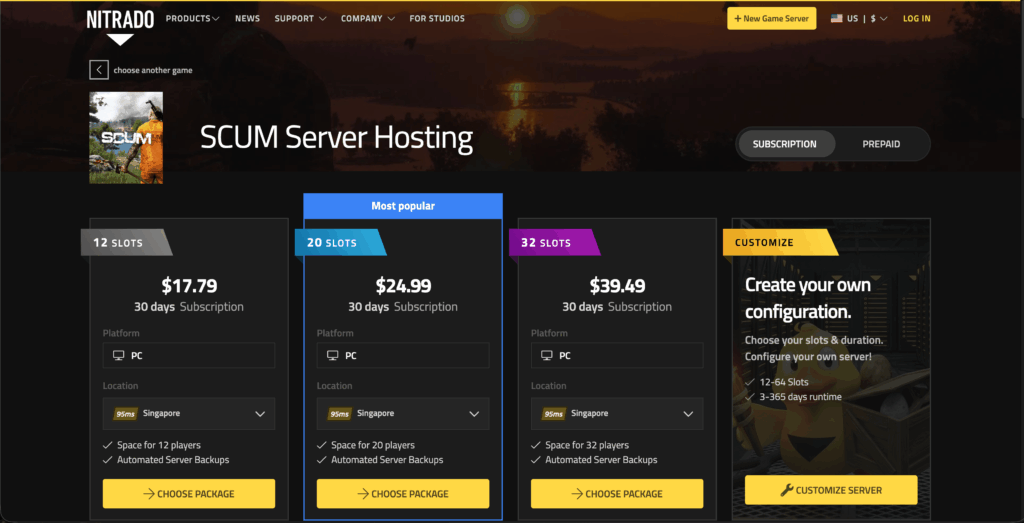Click the Log In link

pyautogui.click(x=917, y=18)
